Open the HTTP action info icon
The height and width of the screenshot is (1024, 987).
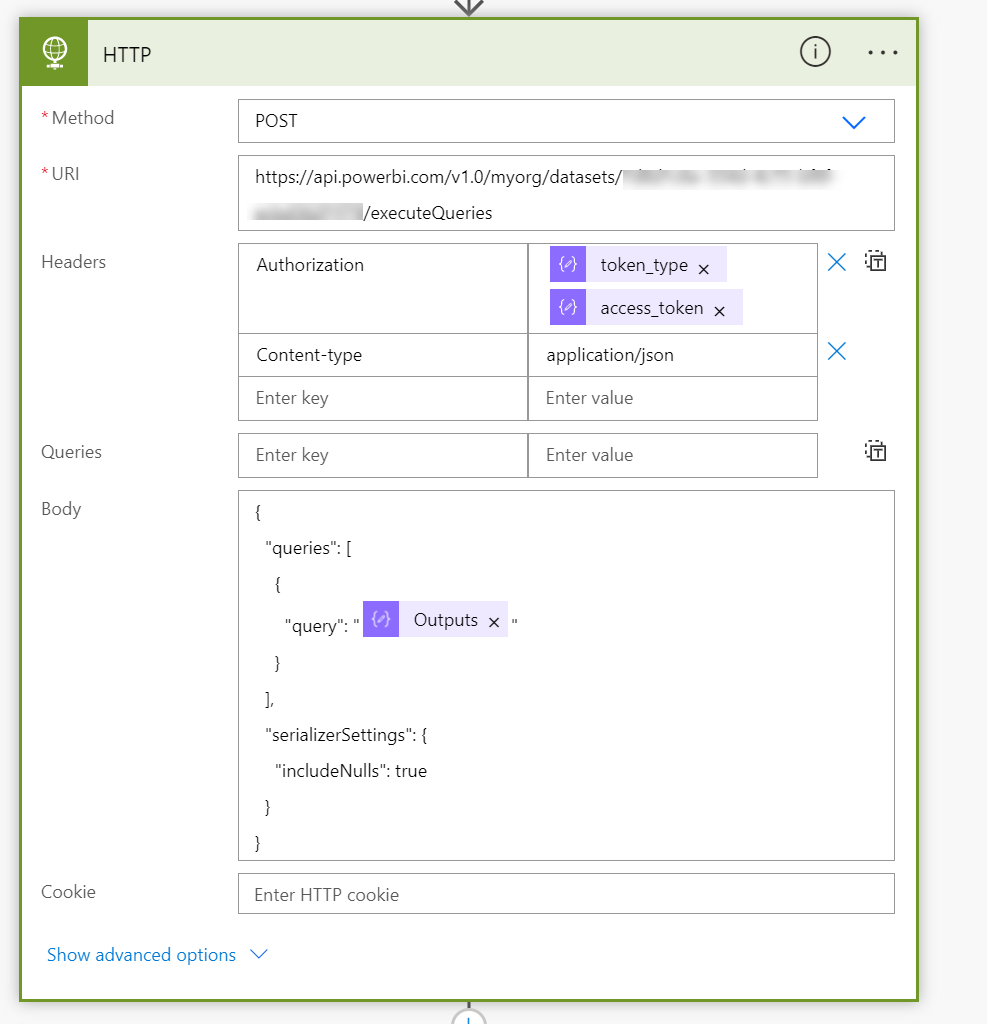[x=815, y=53]
